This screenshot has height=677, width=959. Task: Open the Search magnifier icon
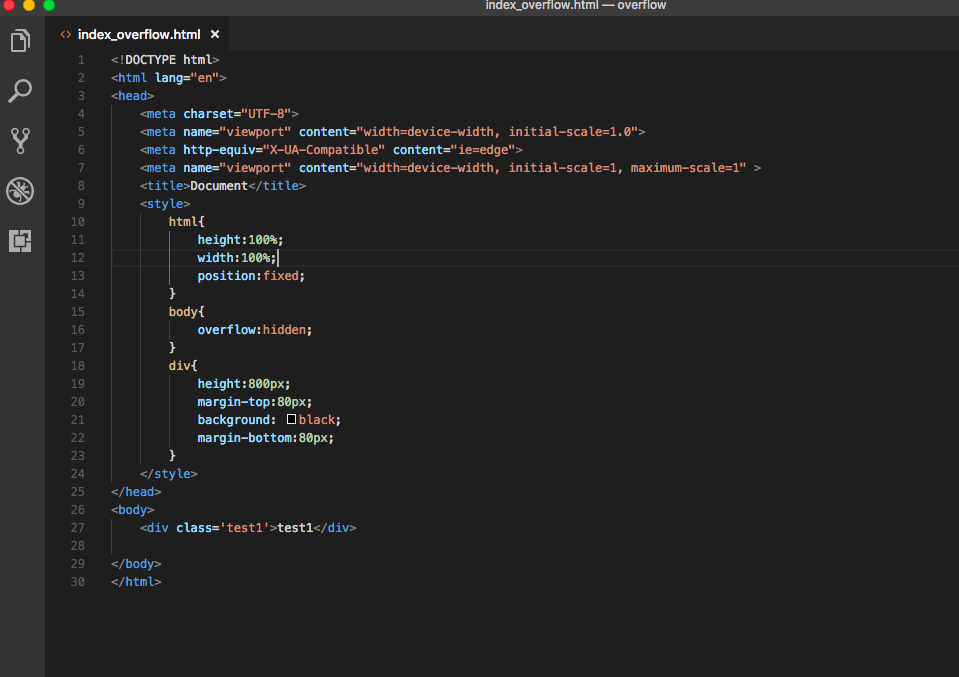tap(20, 91)
